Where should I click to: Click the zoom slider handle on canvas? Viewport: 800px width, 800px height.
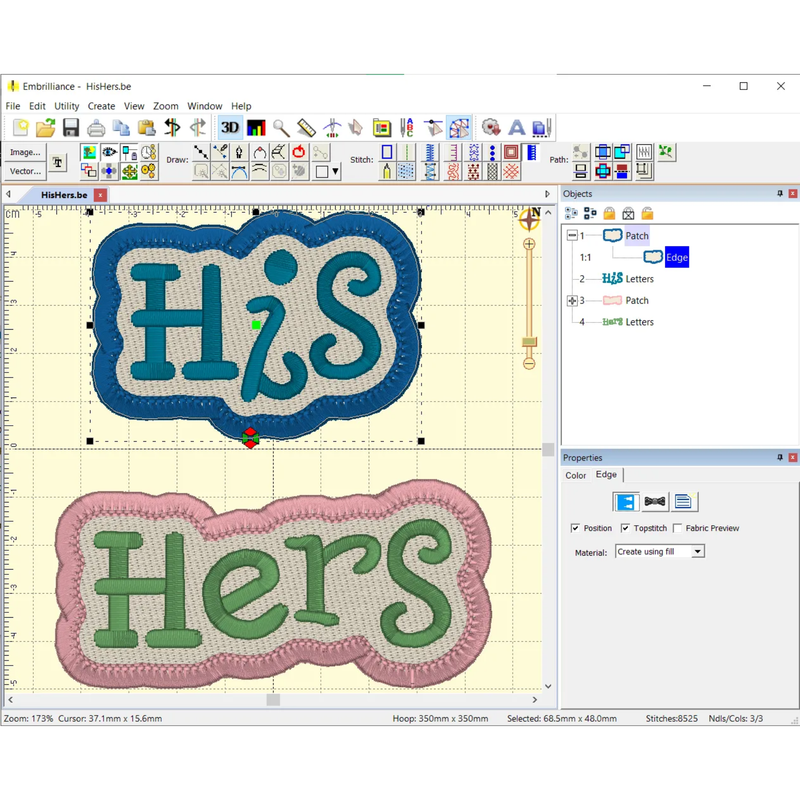[529, 342]
